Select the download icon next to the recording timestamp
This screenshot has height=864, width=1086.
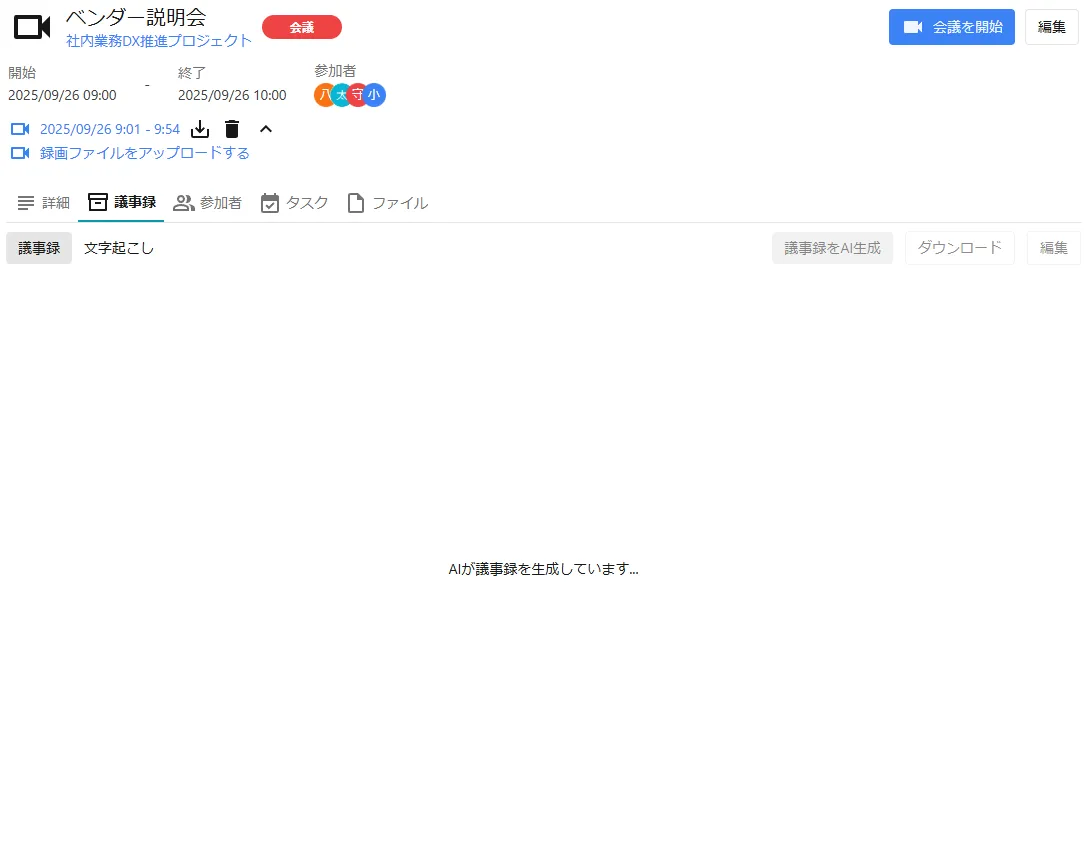(199, 129)
